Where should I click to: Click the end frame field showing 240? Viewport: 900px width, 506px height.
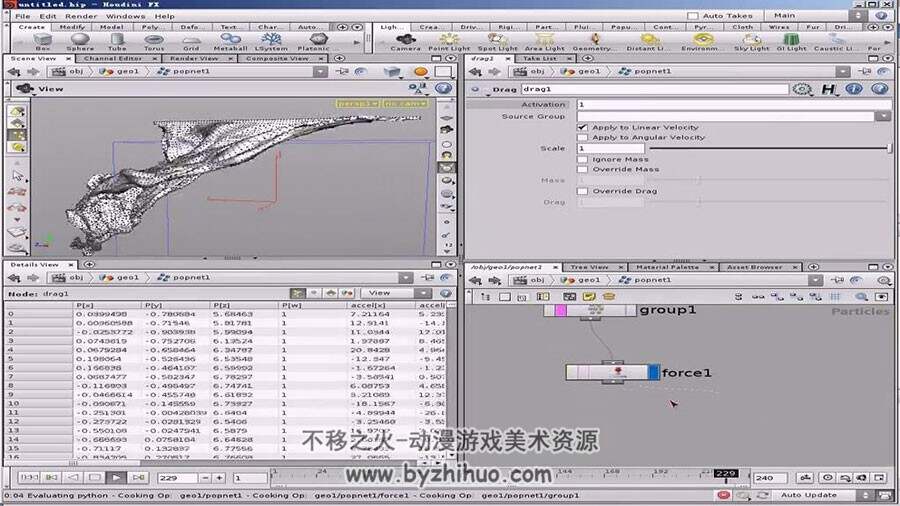pos(770,477)
